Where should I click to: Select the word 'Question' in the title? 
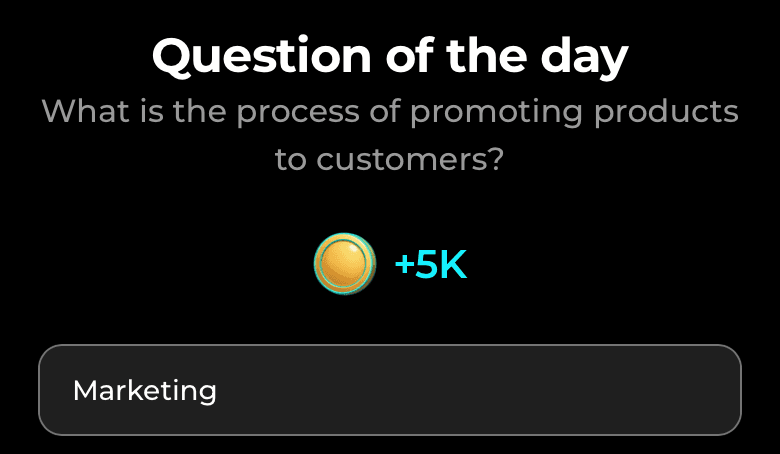(262, 56)
